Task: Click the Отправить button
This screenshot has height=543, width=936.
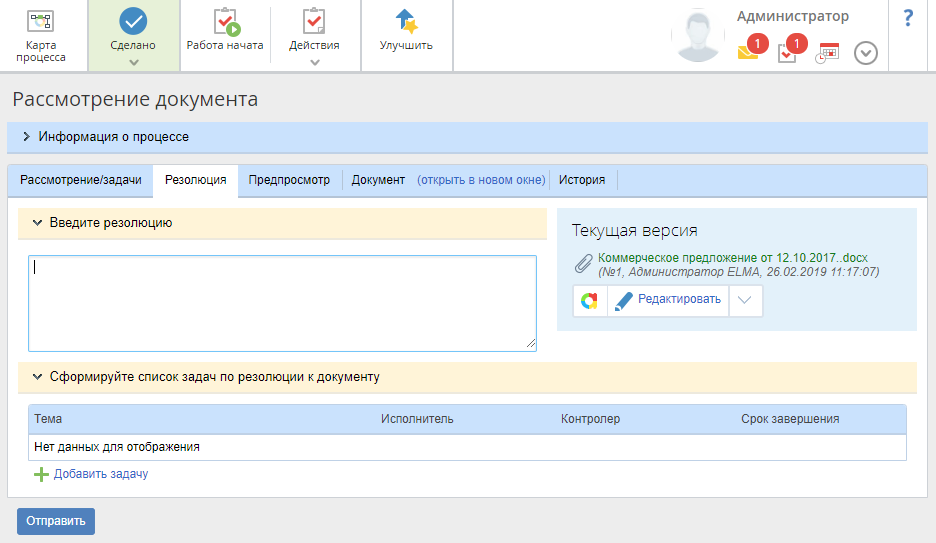Action: (x=56, y=521)
